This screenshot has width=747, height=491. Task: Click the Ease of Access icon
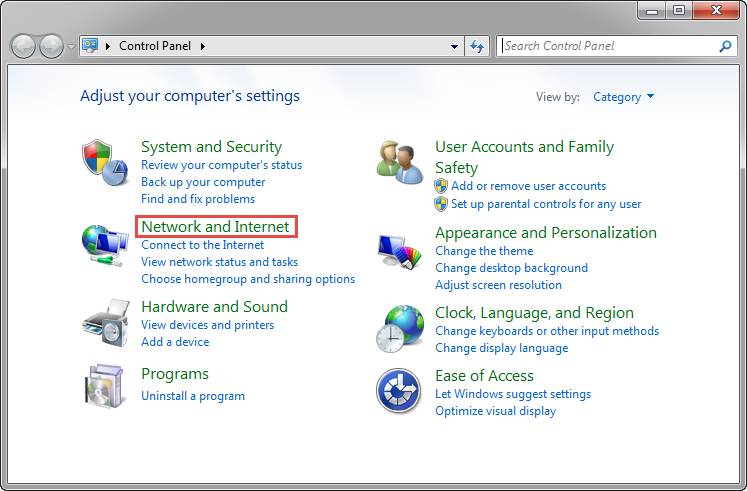(399, 391)
